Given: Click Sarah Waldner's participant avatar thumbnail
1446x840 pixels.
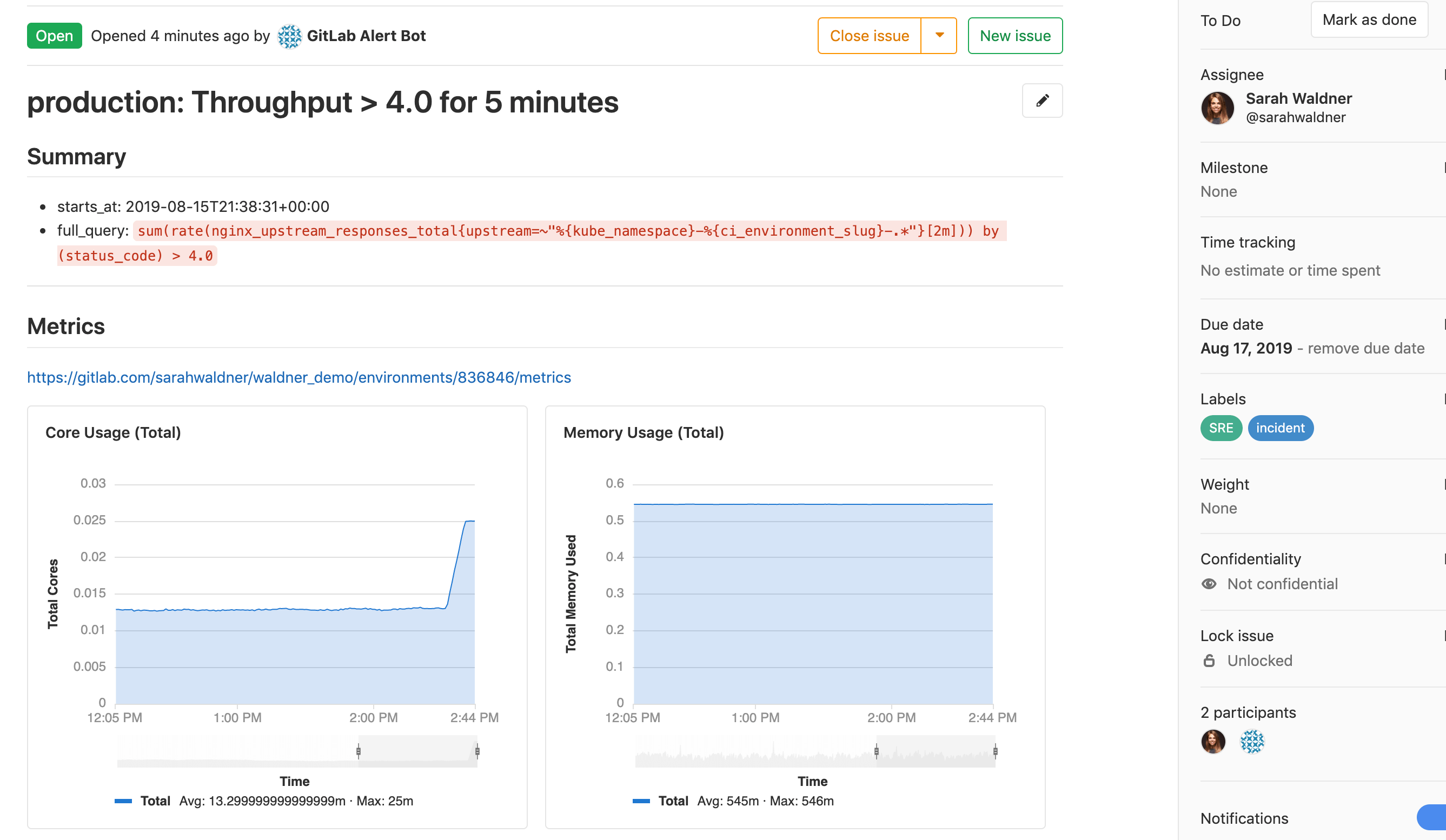Looking at the screenshot, I should click(1213, 741).
